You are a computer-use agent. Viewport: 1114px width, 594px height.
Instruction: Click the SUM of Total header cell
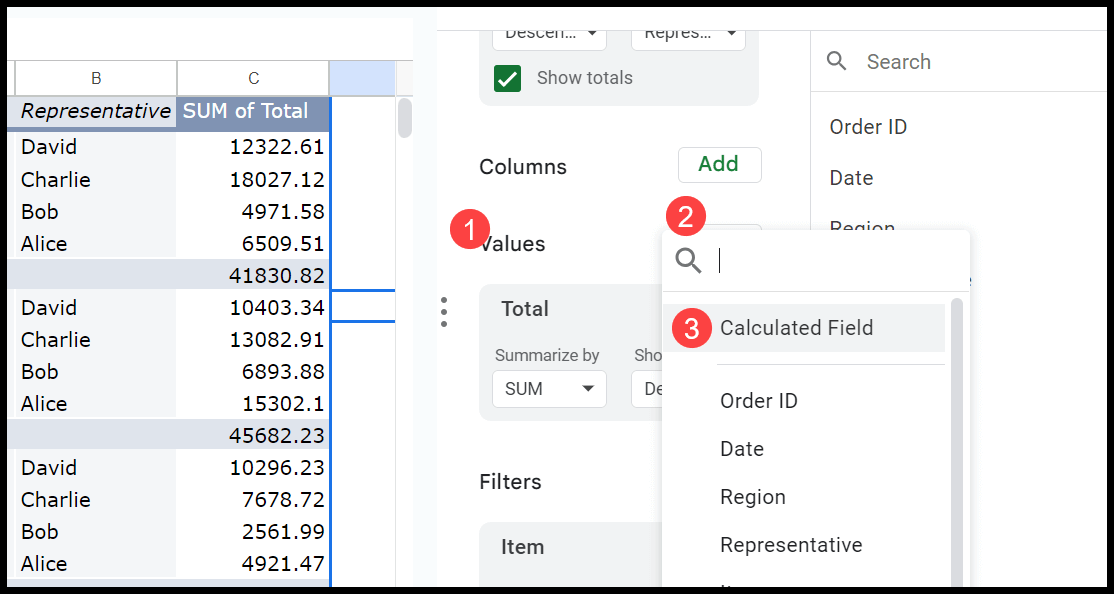(x=254, y=112)
